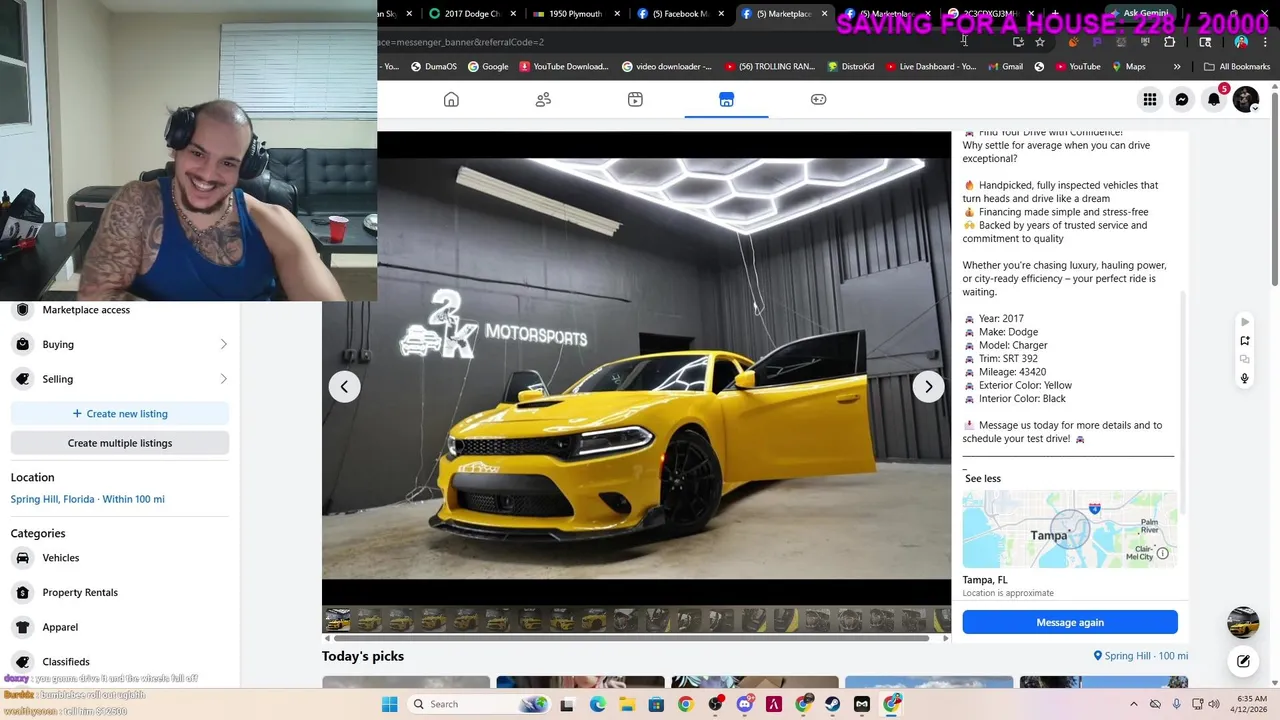Open the YouTube Download bookmark
The height and width of the screenshot is (720, 1280).
click(x=563, y=67)
